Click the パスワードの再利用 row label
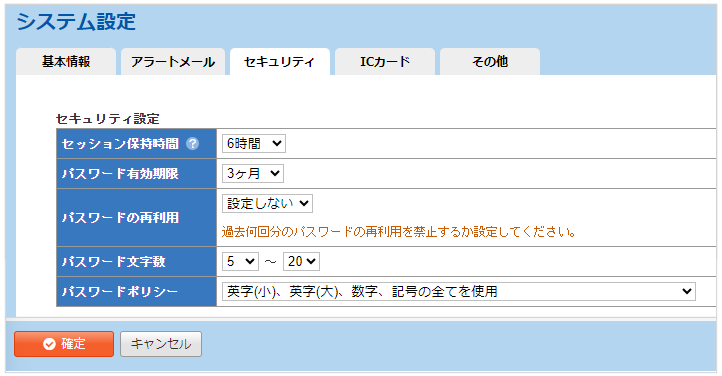Image resolution: width=722 pixels, height=376 pixels. [x=120, y=217]
